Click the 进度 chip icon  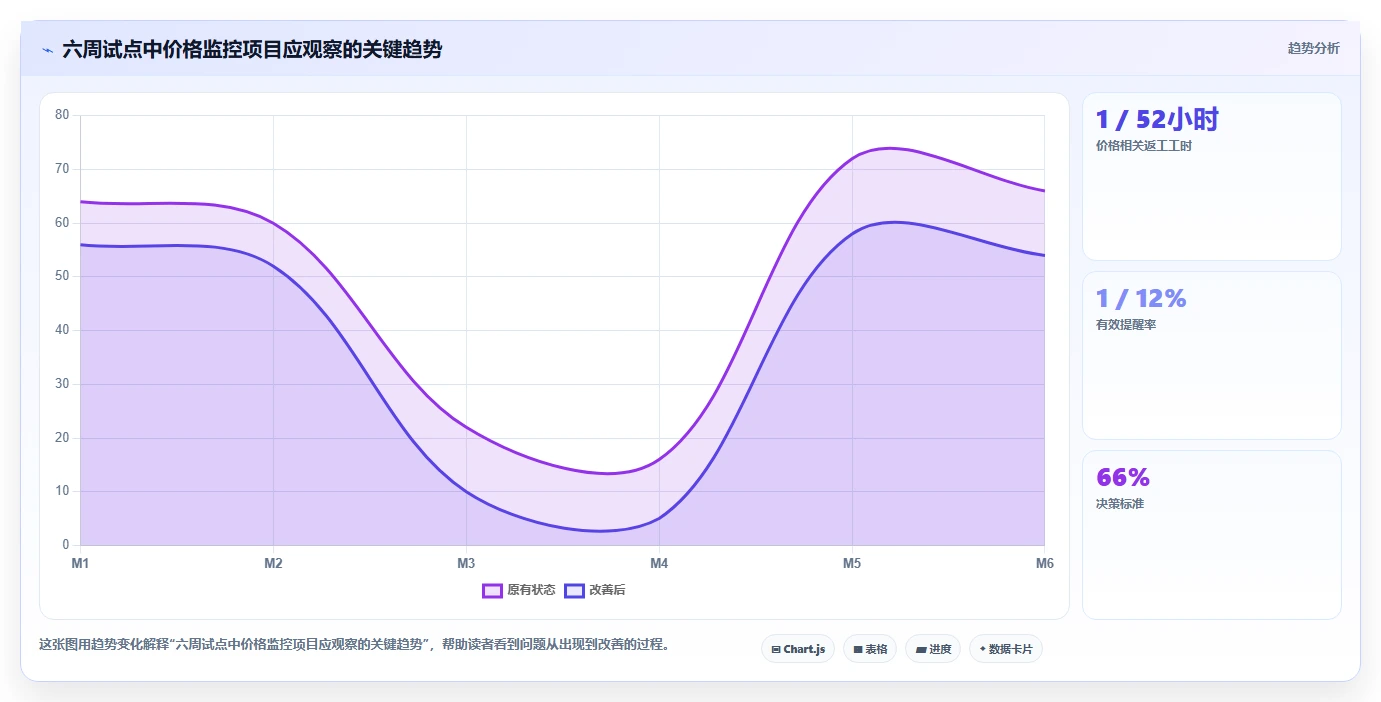[920, 650]
